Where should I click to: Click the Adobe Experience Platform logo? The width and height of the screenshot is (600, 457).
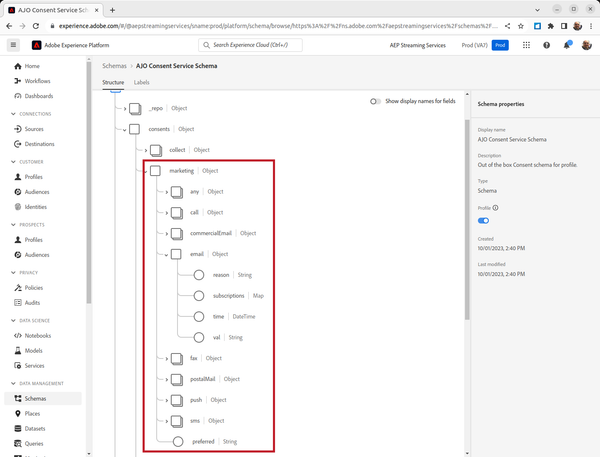36,45
